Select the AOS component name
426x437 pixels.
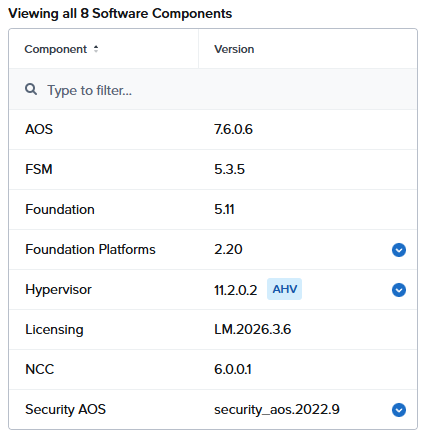[39, 129]
